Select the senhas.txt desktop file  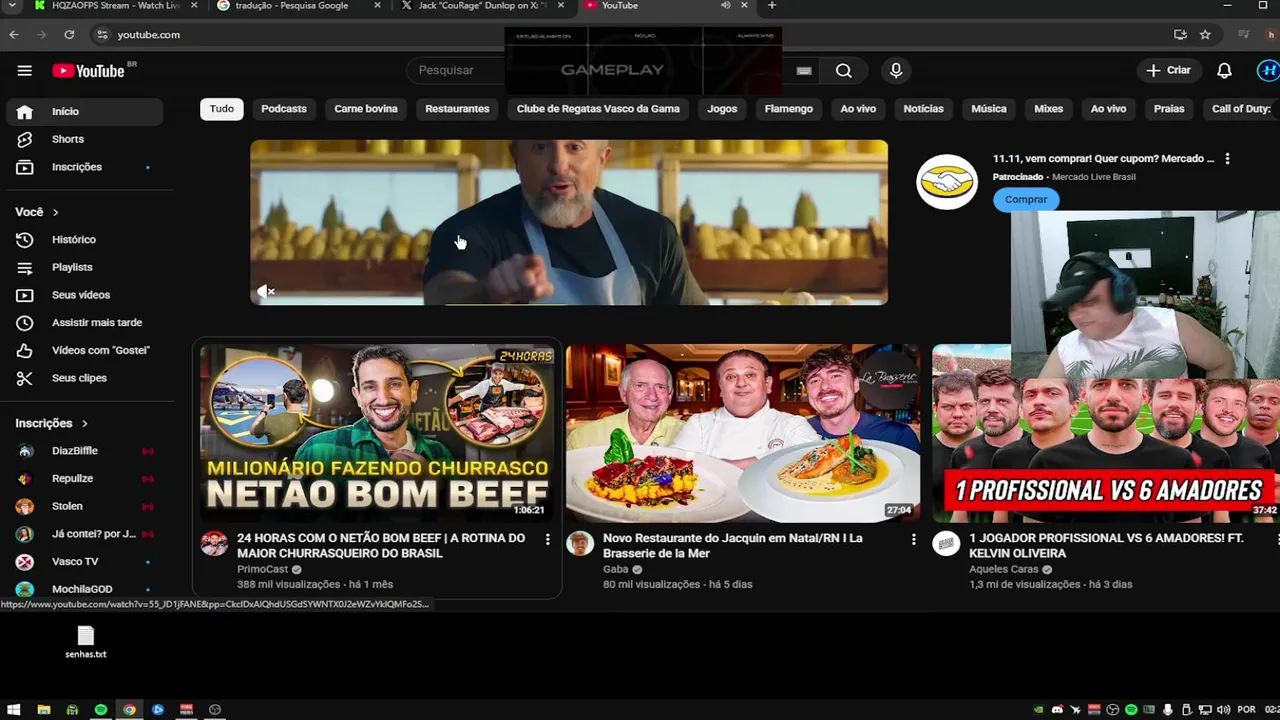86,642
